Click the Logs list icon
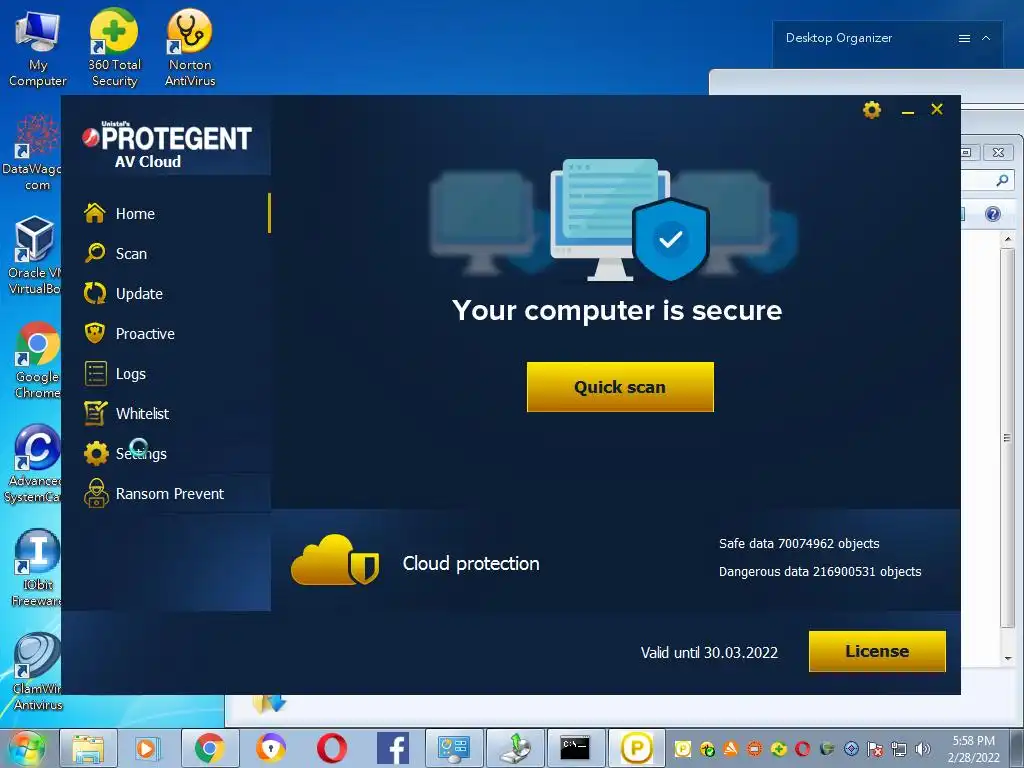 coord(95,374)
